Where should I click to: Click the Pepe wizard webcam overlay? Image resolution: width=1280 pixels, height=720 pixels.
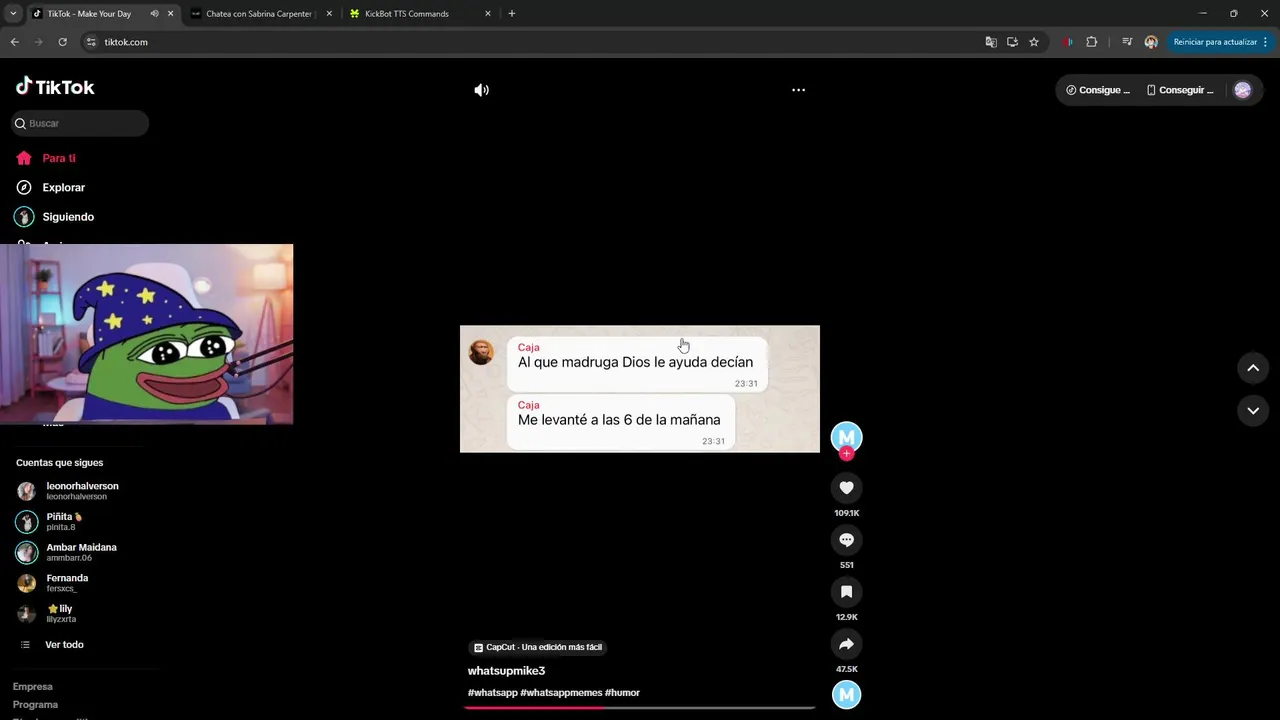pos(146,334)
